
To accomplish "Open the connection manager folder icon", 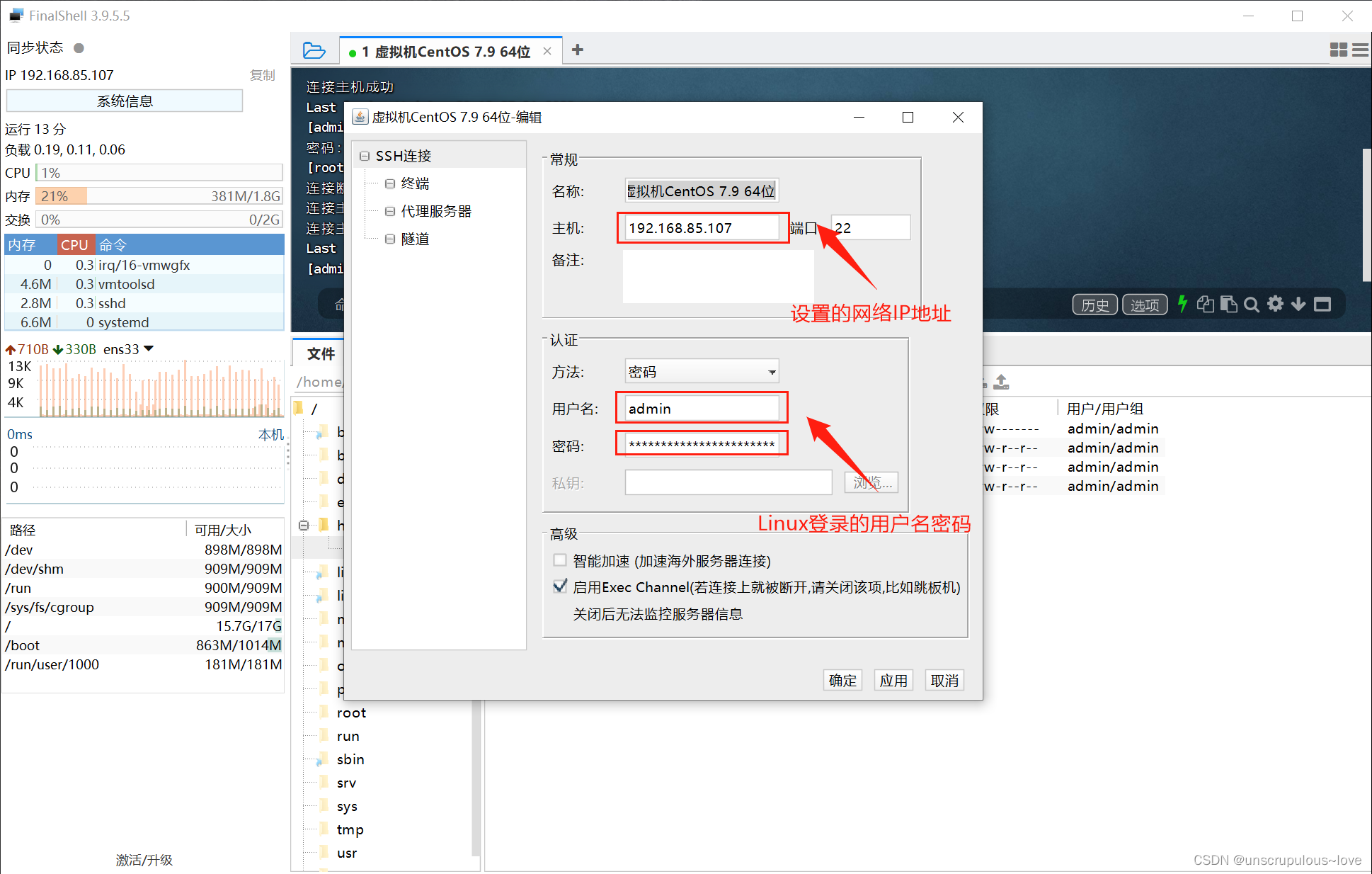I will tap(314, 50).
